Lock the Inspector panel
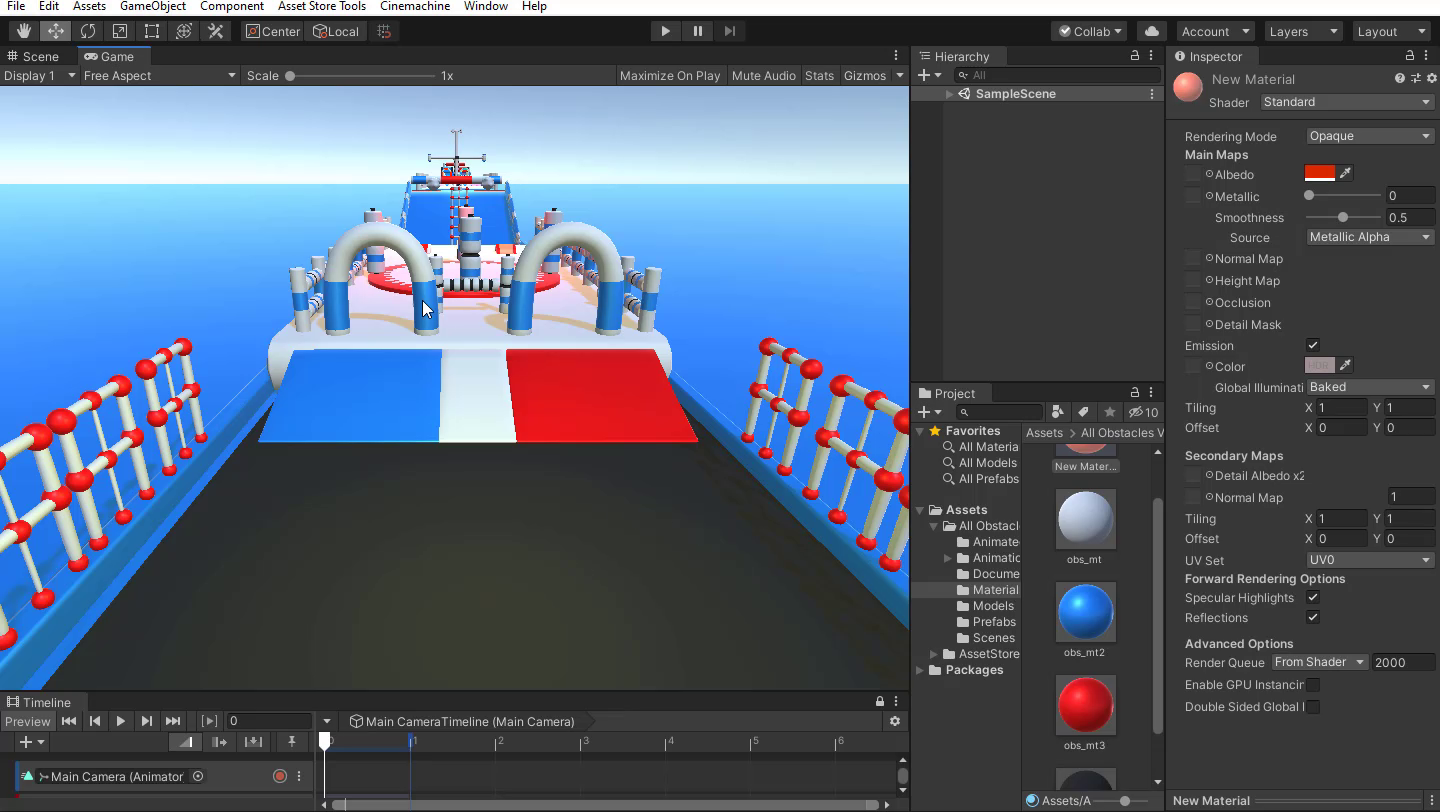The image size is (1440, 812). 1410,56
